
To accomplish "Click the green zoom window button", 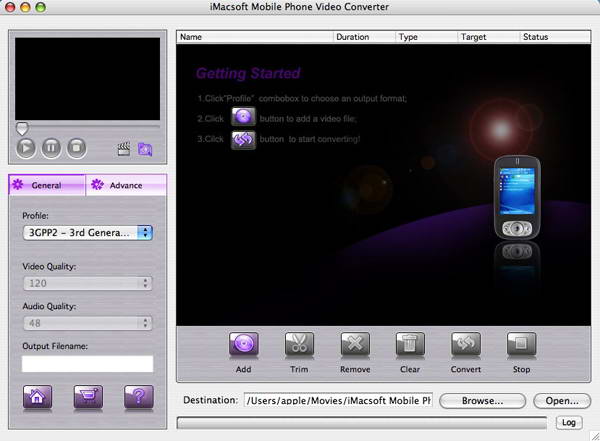I will point(40,7).
